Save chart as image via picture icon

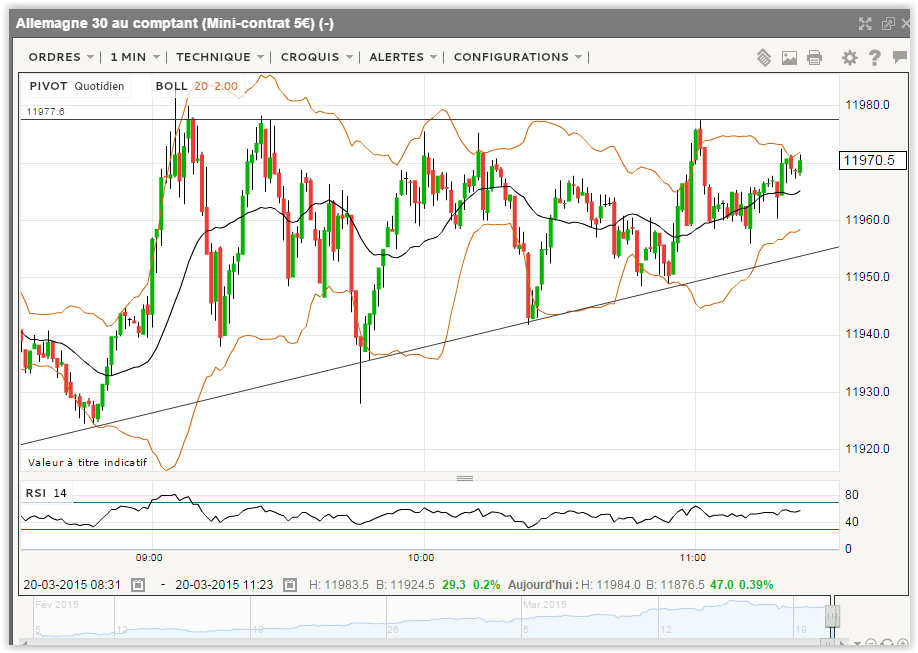click(x=789, y=57)
